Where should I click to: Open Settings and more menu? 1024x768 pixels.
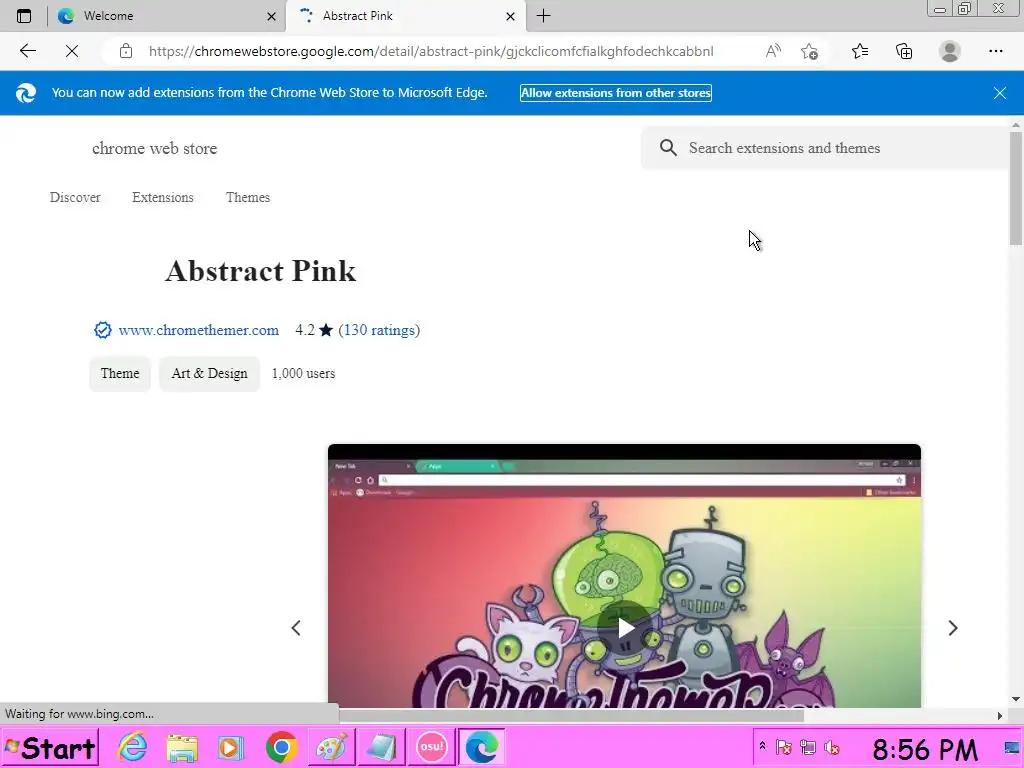point(995,51)
